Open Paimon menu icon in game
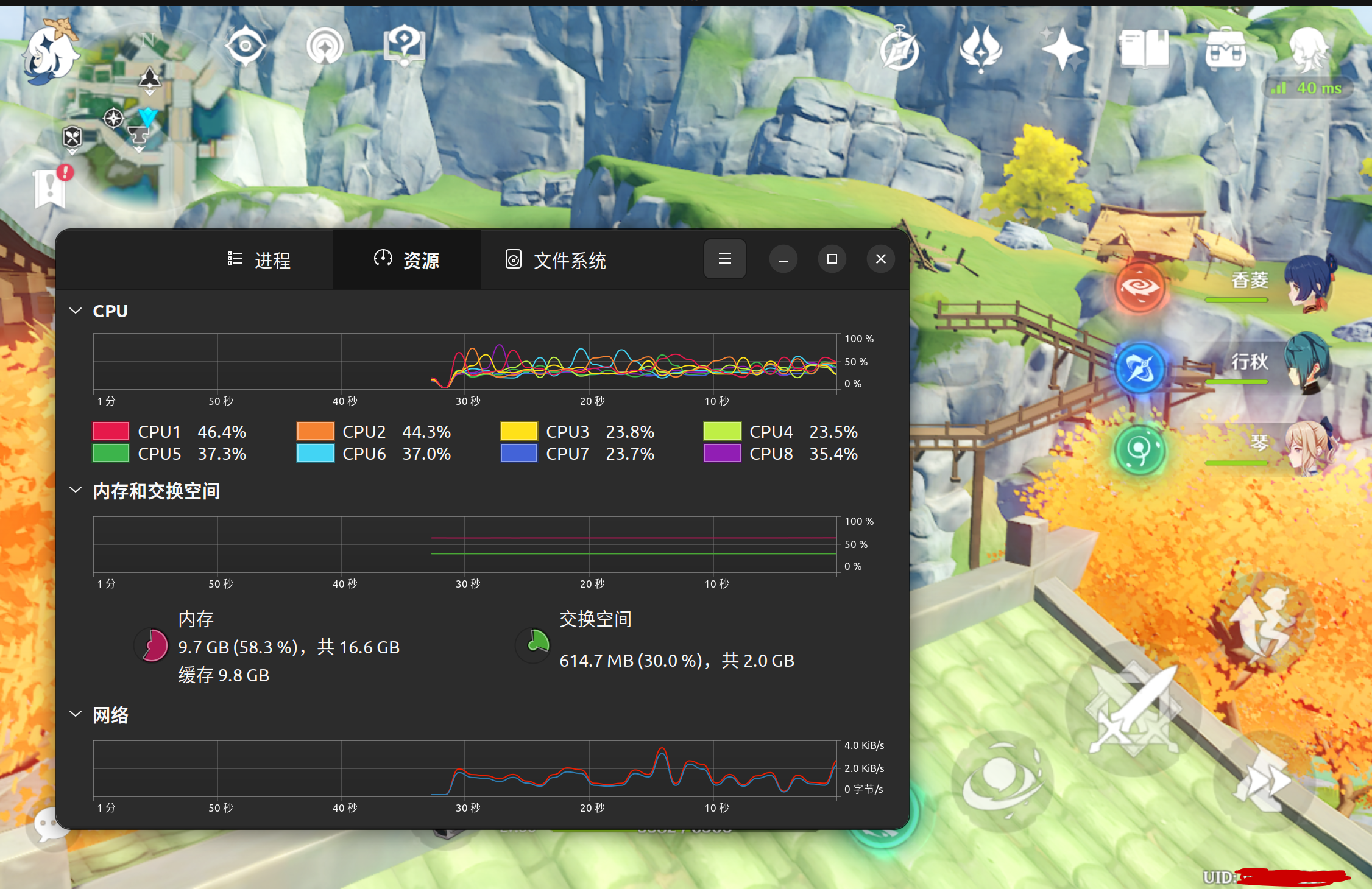 51,52
